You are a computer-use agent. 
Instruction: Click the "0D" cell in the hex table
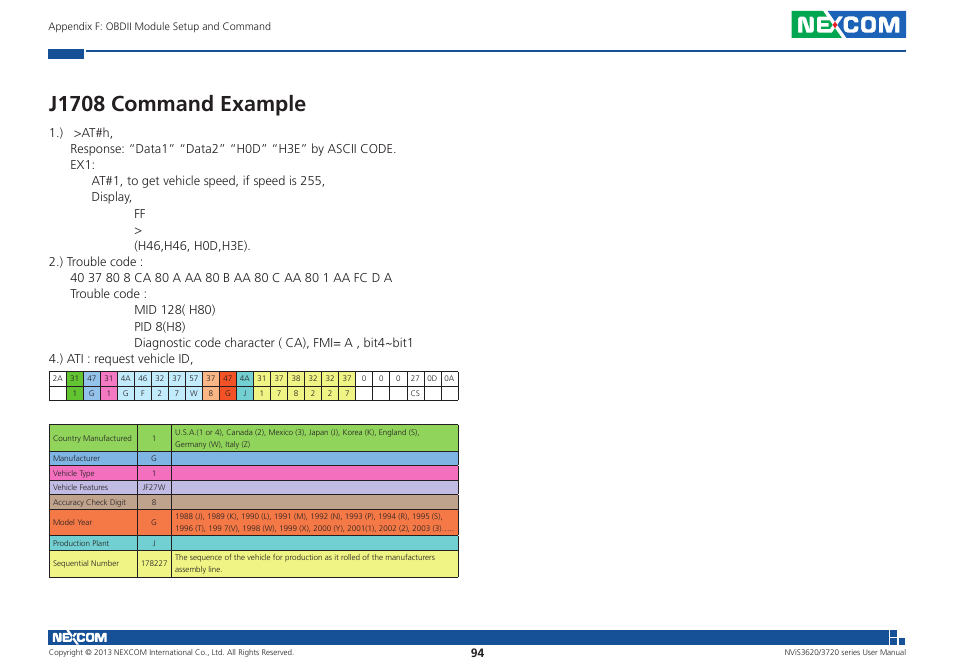point(432,378)
